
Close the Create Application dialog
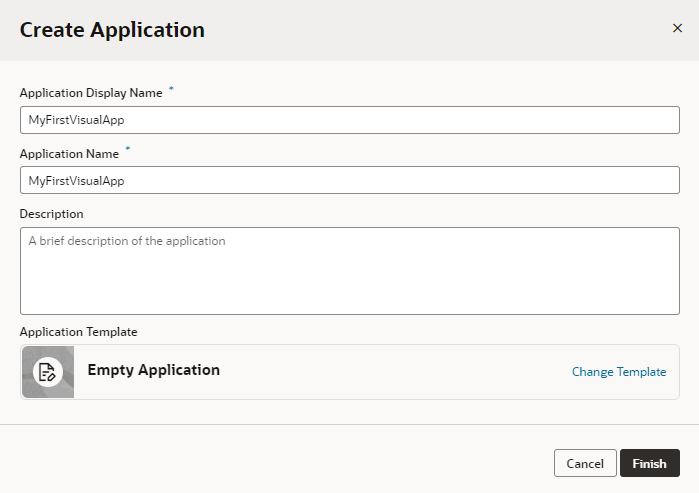click(x=677, y=28)
